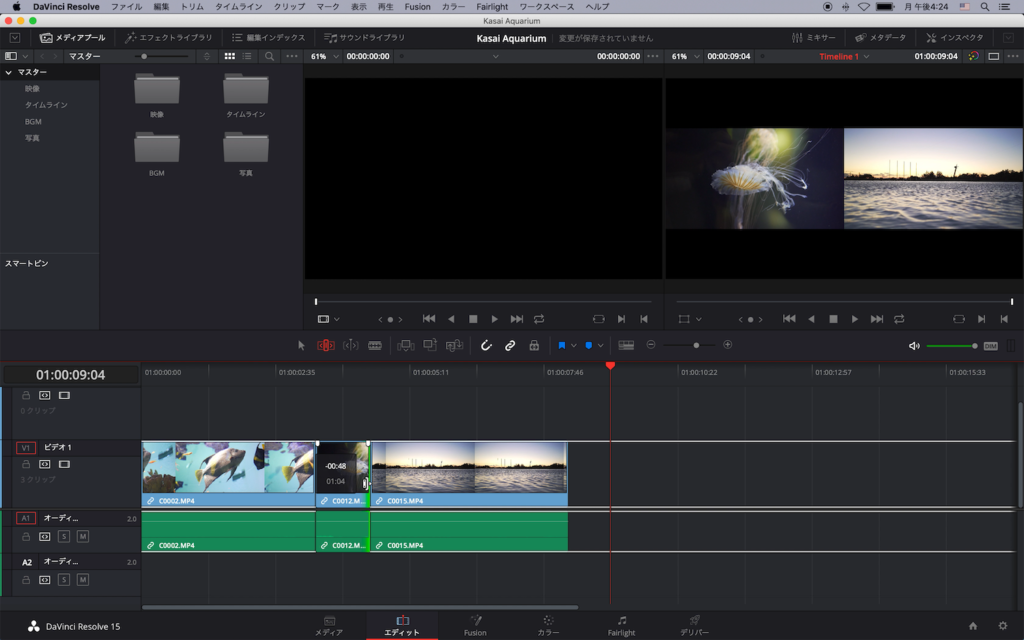Click the DIM audio button
Screen dimensions: 1024x640
[x=990, y=346]
